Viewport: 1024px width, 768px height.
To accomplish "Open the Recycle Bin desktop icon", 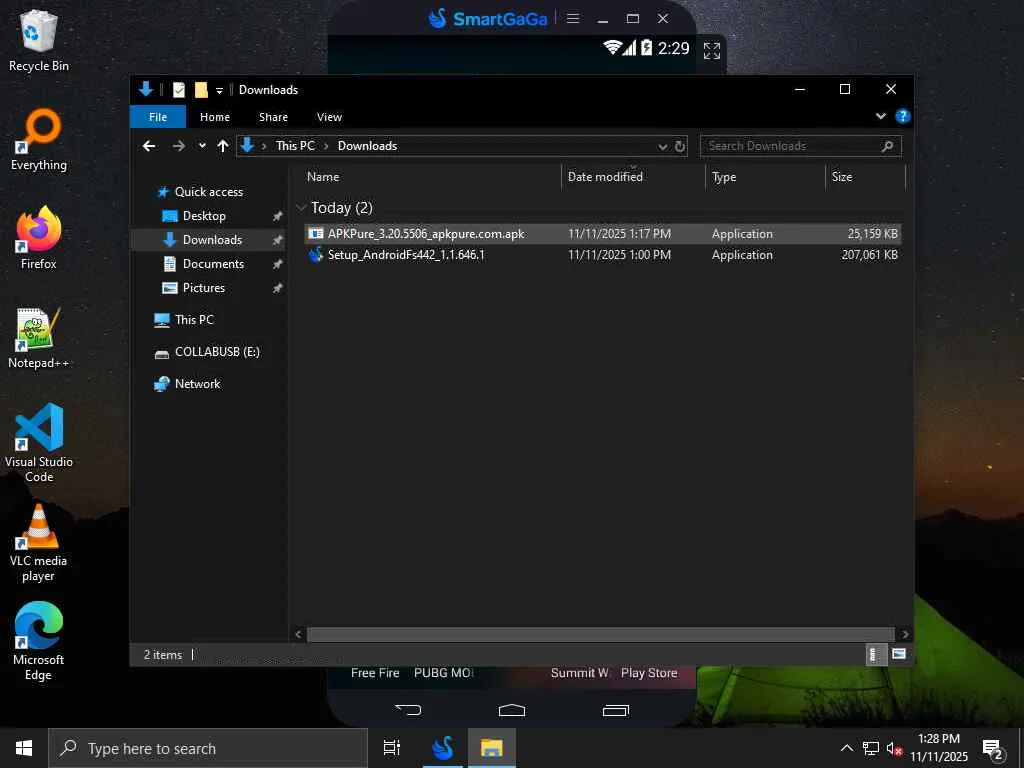I will 39,40.
